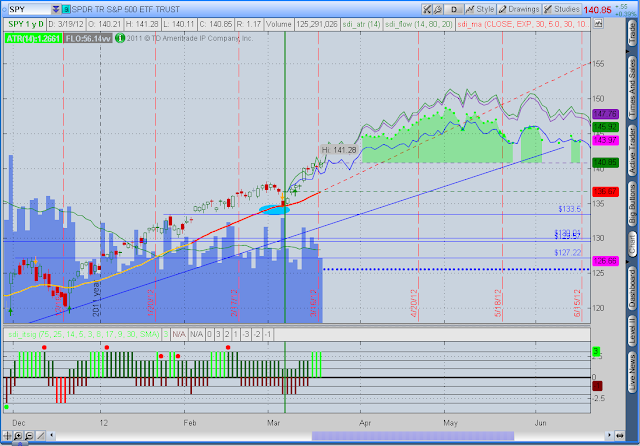Click the zoom out magnifier icon
The image size is (640, 446).
(x=29, y=436)
